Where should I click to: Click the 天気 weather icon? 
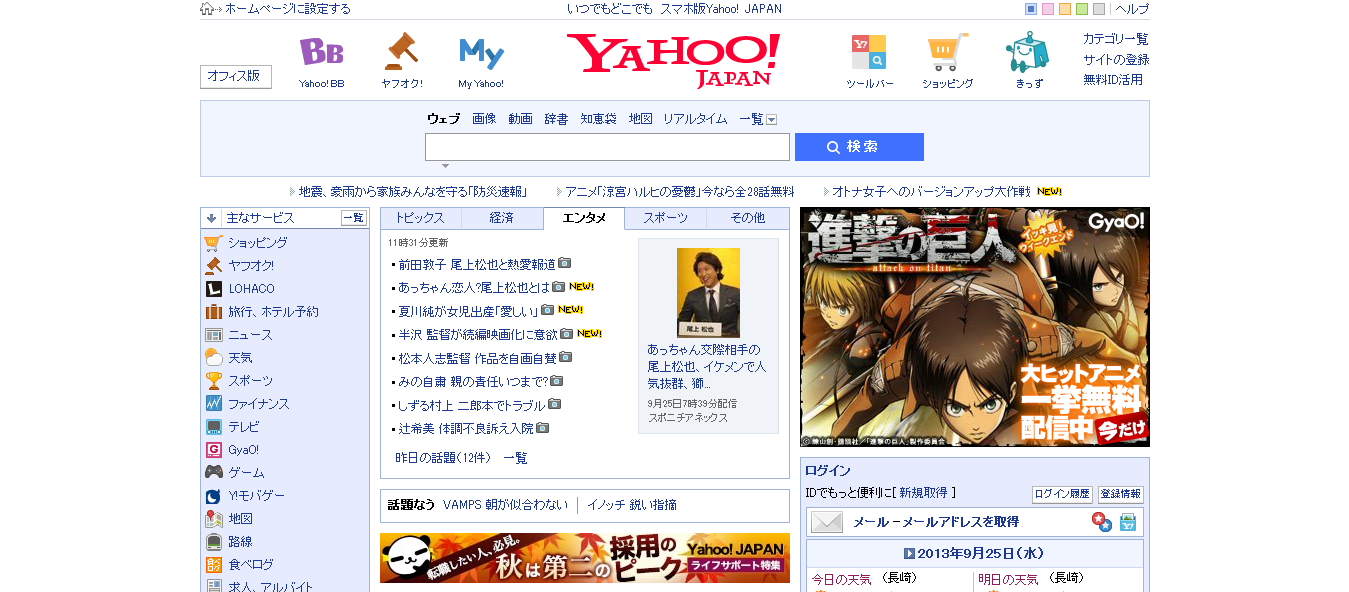pyautogui.click(x=213, y=358)
